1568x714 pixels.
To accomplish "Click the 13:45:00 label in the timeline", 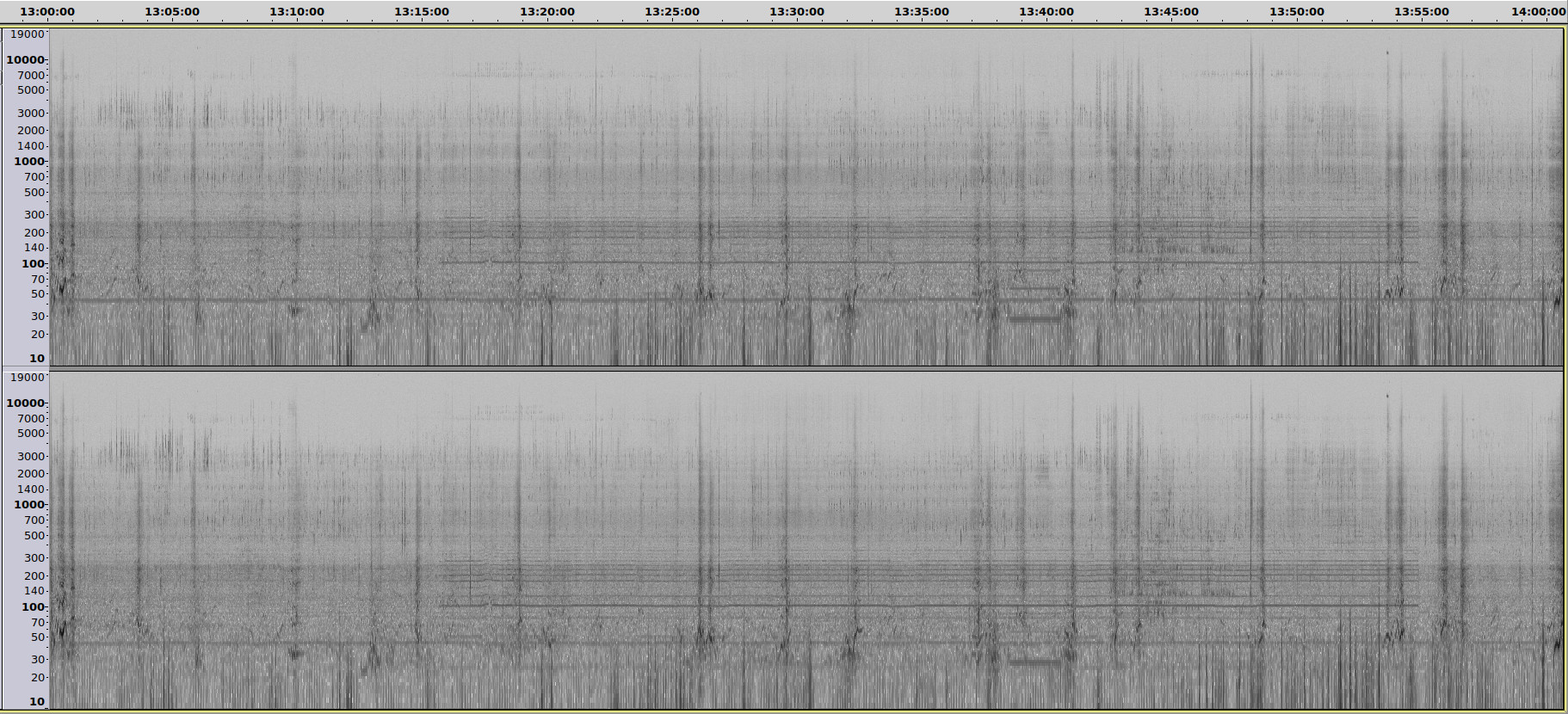I will coord(1171,12).
